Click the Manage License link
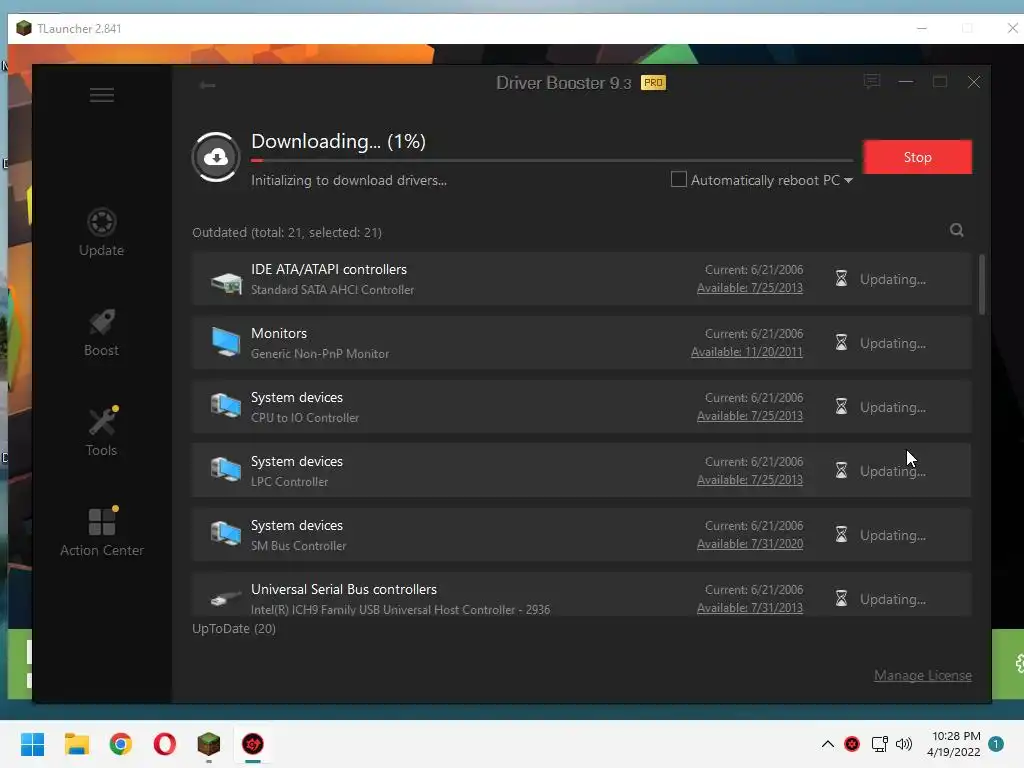The width and height of the screenshot is (1024, 768). 923,675
